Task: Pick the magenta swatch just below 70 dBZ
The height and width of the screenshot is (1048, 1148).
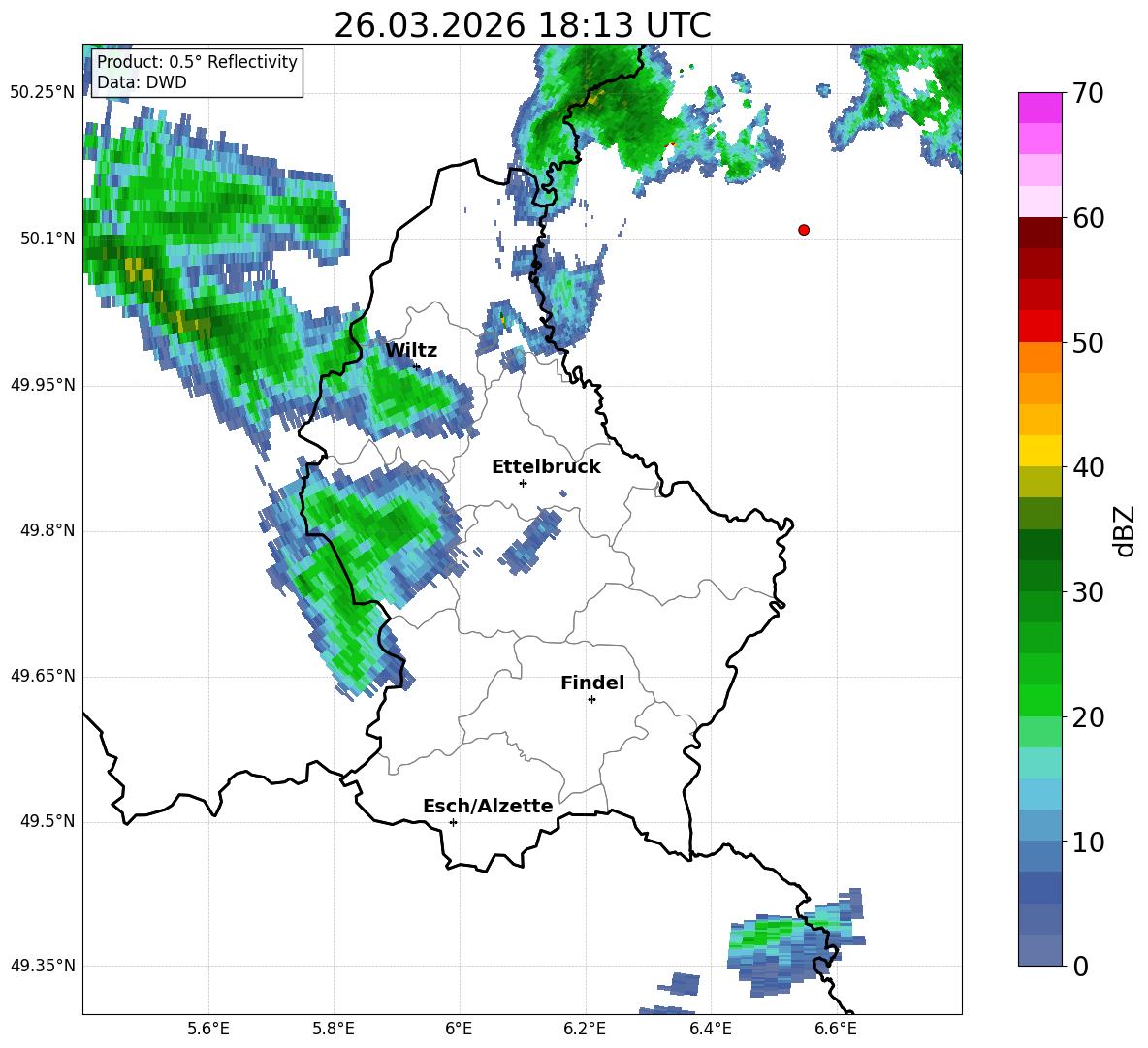Action: (x=1039, y=108)
